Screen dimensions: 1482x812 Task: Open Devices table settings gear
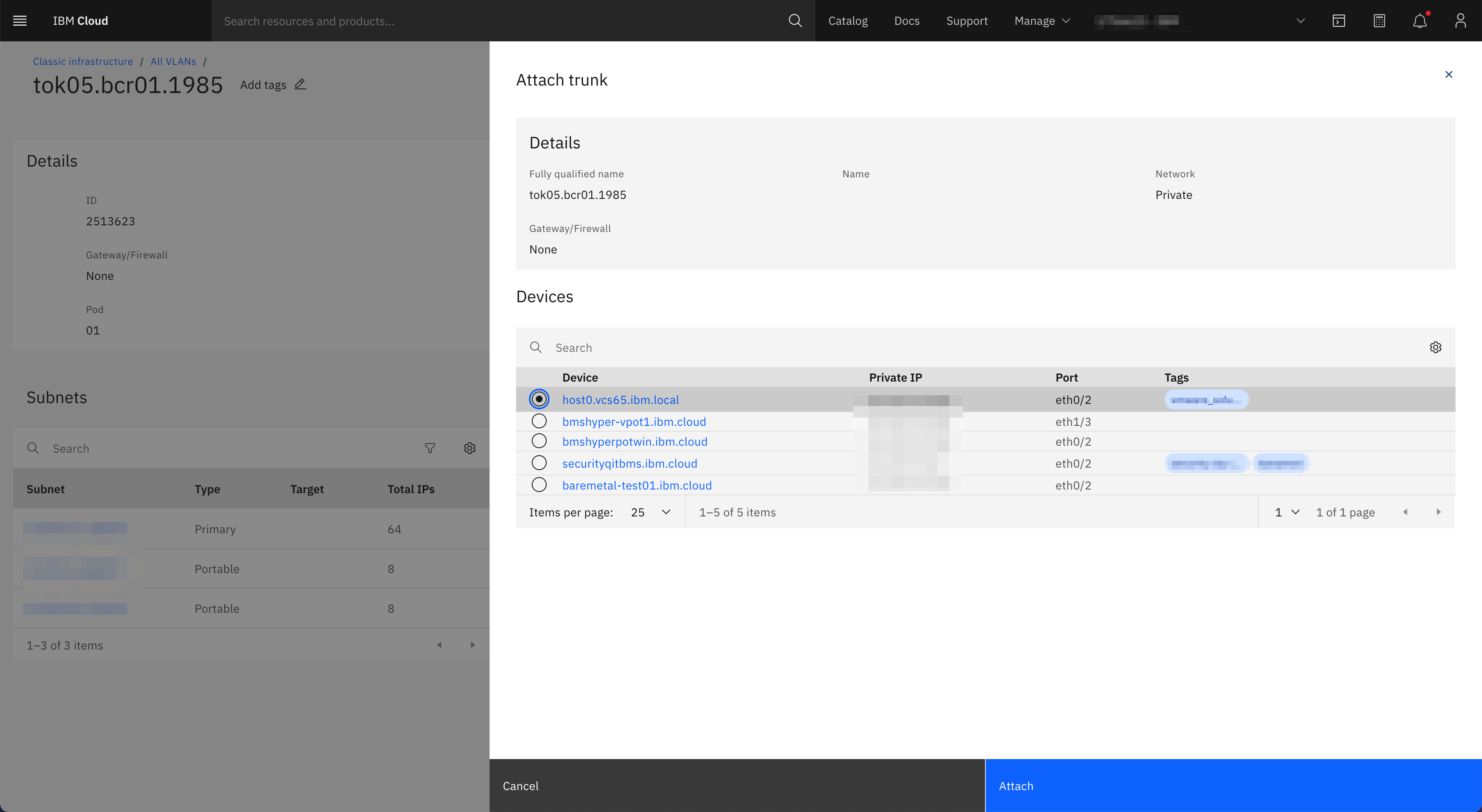(x=1435, y=347)
